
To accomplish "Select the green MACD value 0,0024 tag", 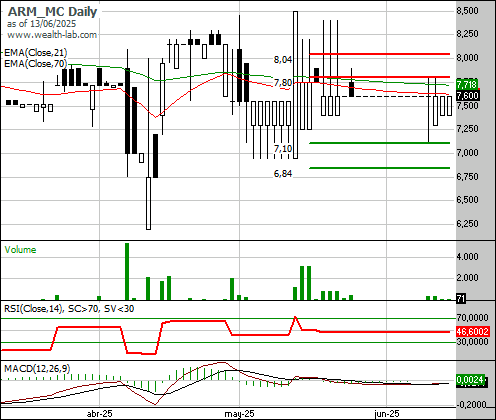I will click(x=470, y=380).
